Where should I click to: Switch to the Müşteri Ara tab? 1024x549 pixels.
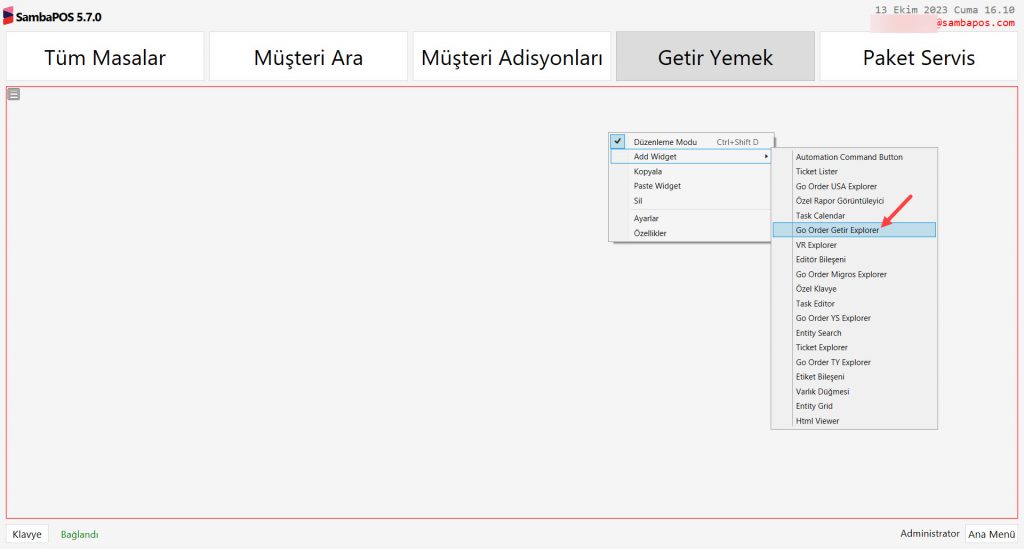pos(308,57)
